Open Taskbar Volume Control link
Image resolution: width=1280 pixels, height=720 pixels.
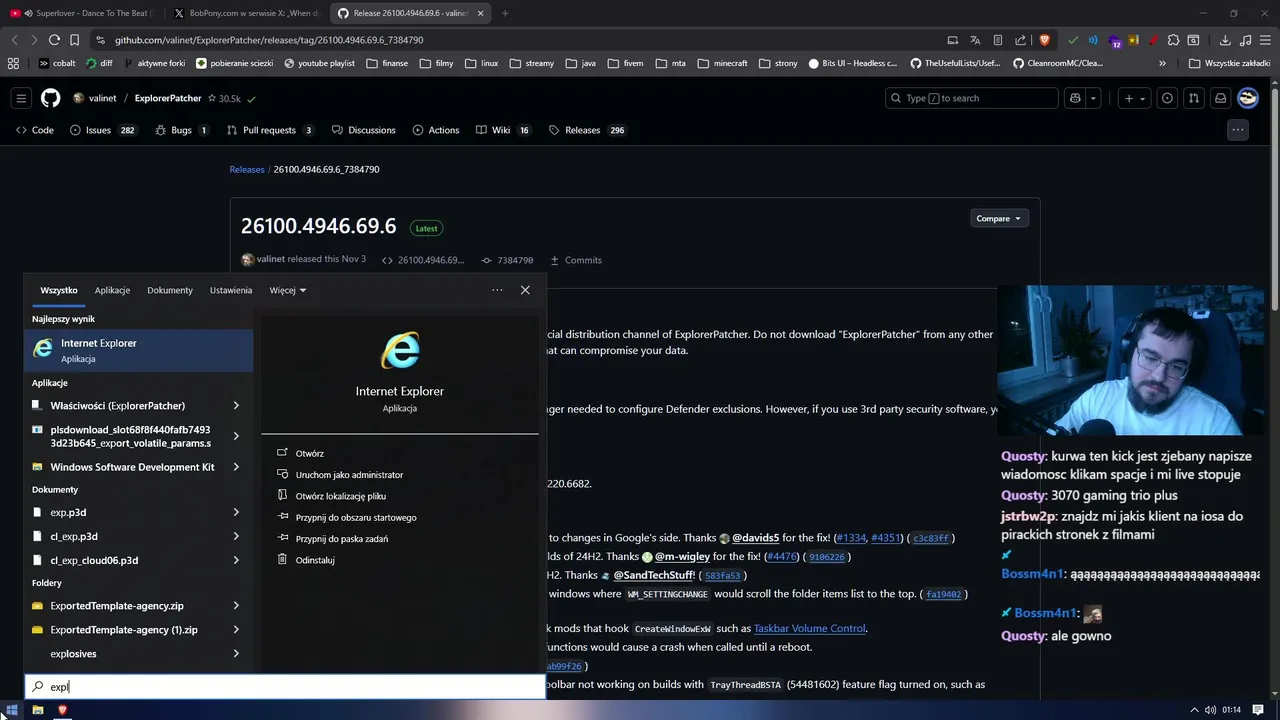pos(809,628)
